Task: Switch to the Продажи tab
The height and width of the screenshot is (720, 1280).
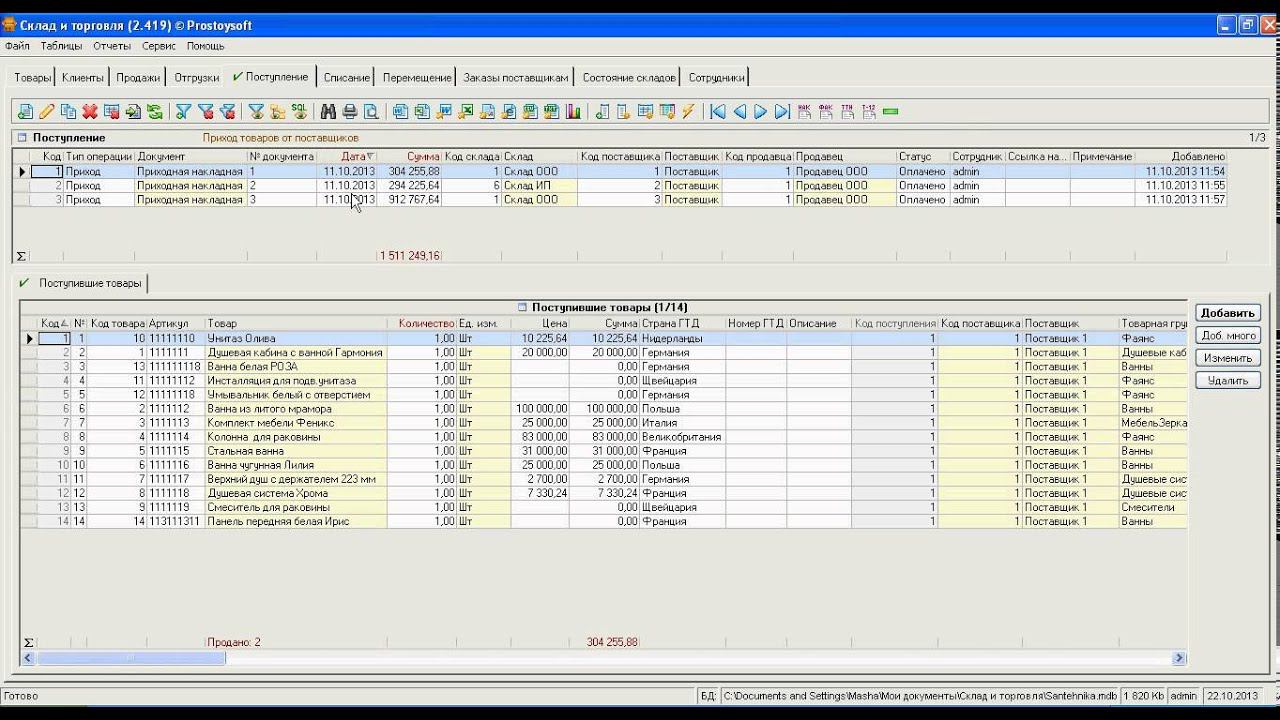Action: click(x=138, y=78)
